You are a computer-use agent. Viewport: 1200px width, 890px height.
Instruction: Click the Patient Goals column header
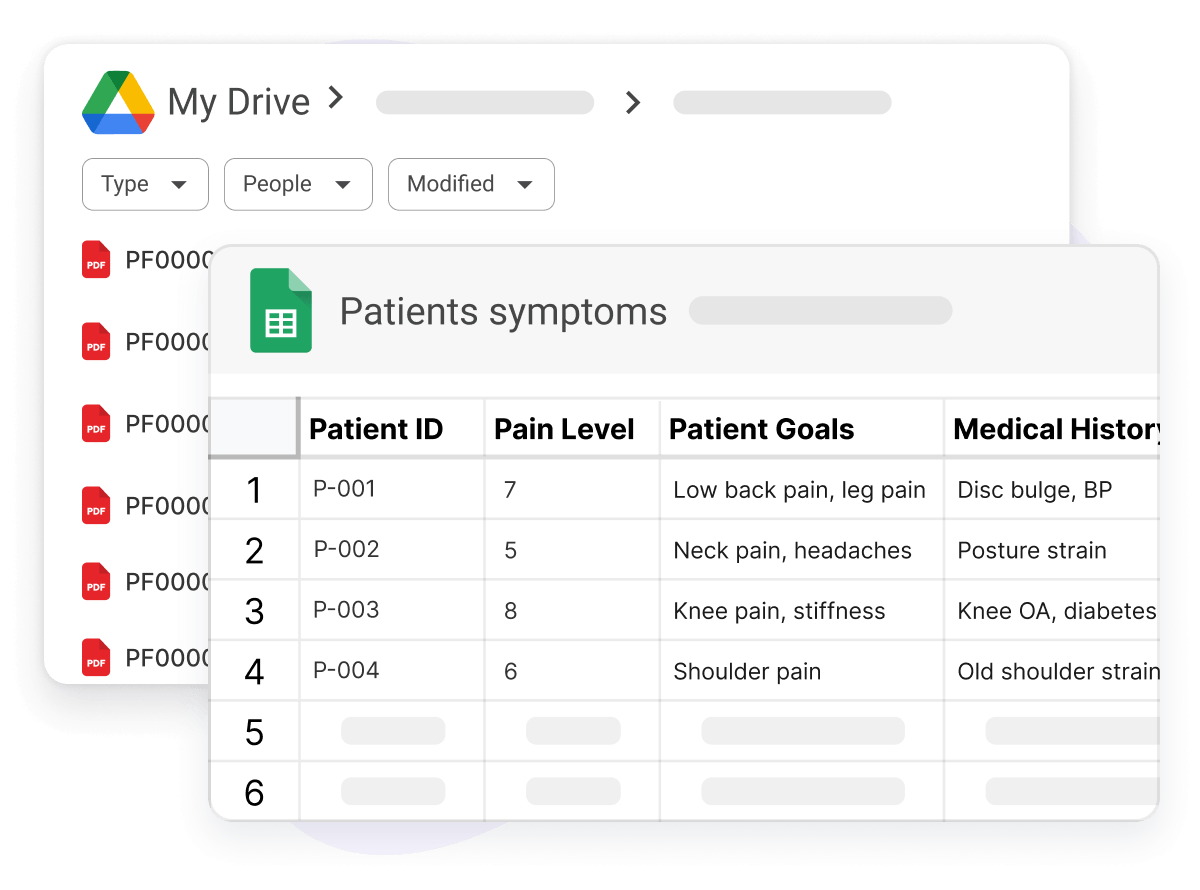761,429
